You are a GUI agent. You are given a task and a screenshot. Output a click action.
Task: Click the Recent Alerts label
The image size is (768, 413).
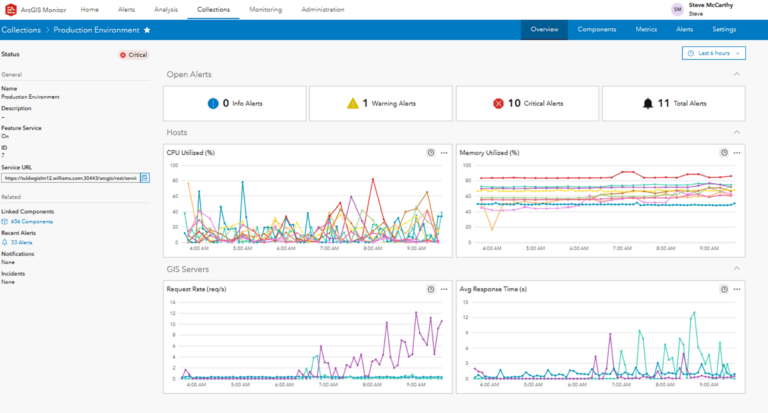[18, 233]
